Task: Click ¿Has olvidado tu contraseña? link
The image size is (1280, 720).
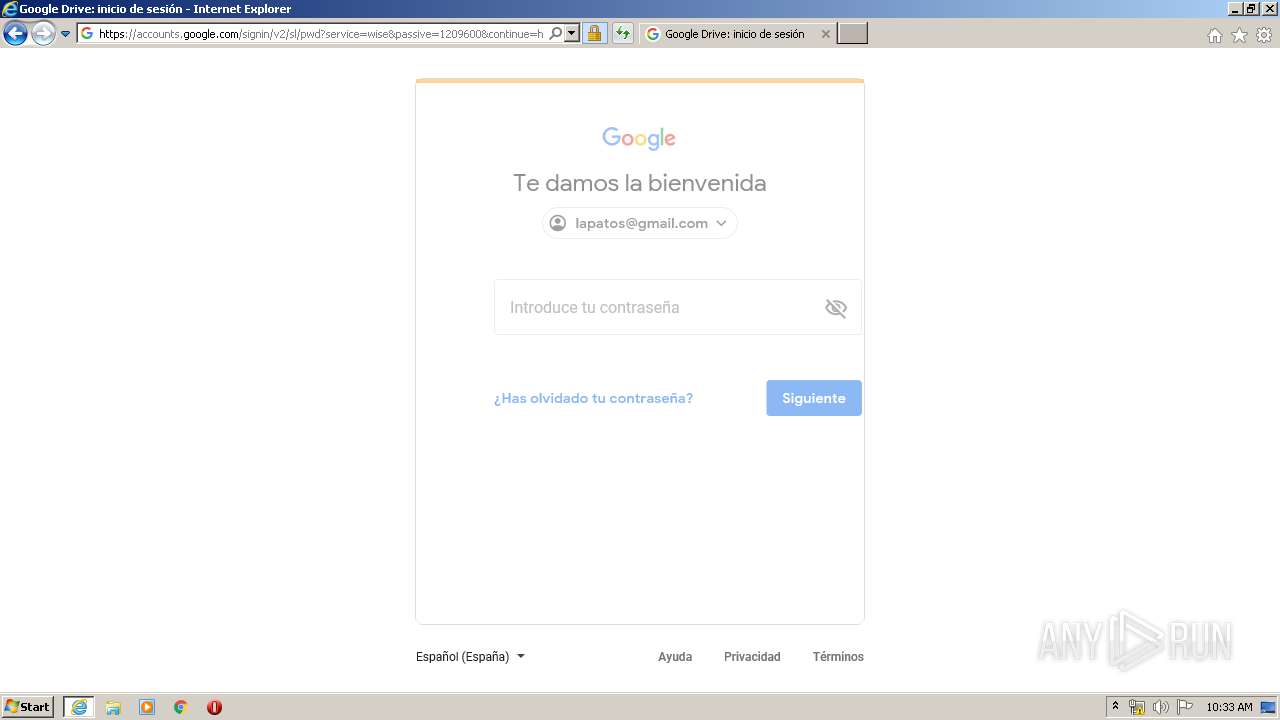Action: tap(593, 398)
